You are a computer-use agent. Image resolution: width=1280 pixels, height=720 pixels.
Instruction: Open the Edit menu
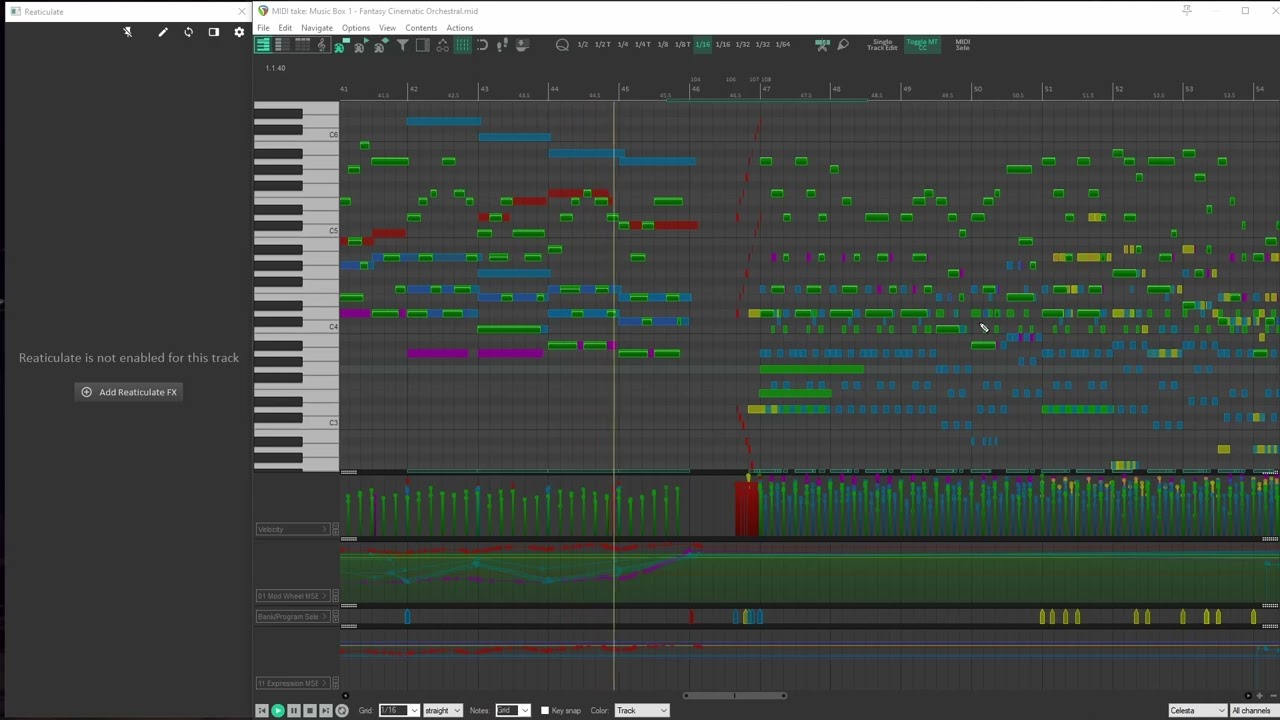(285, 28)
